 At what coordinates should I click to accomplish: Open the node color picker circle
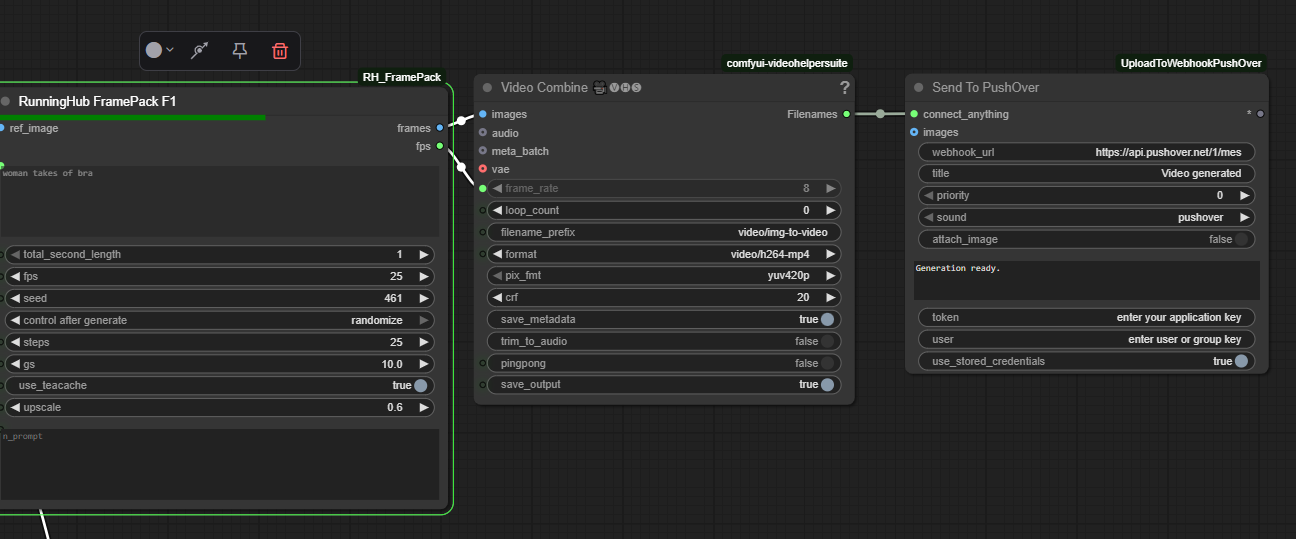154,50
